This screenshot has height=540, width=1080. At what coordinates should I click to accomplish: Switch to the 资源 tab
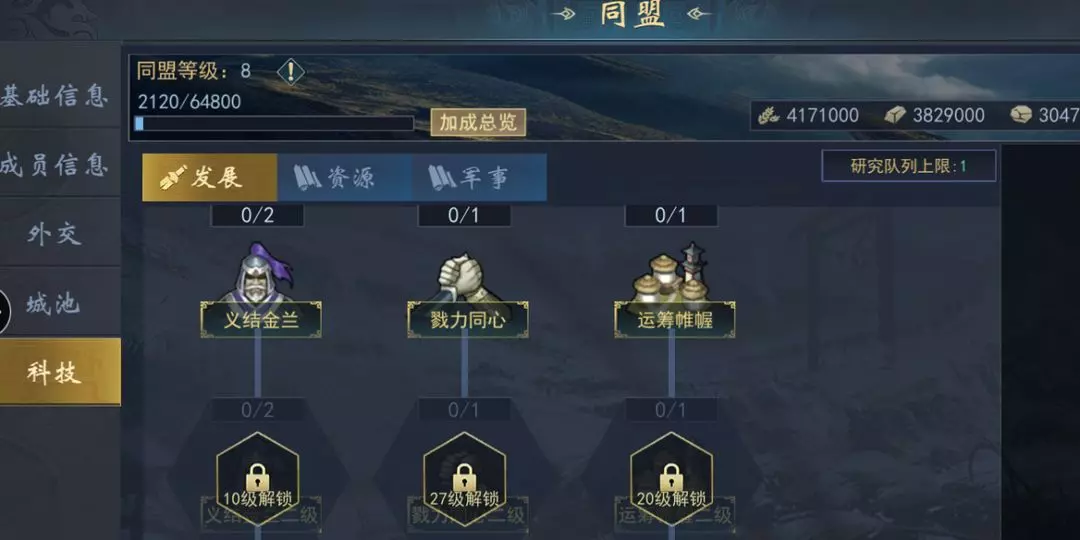(344, 178)
